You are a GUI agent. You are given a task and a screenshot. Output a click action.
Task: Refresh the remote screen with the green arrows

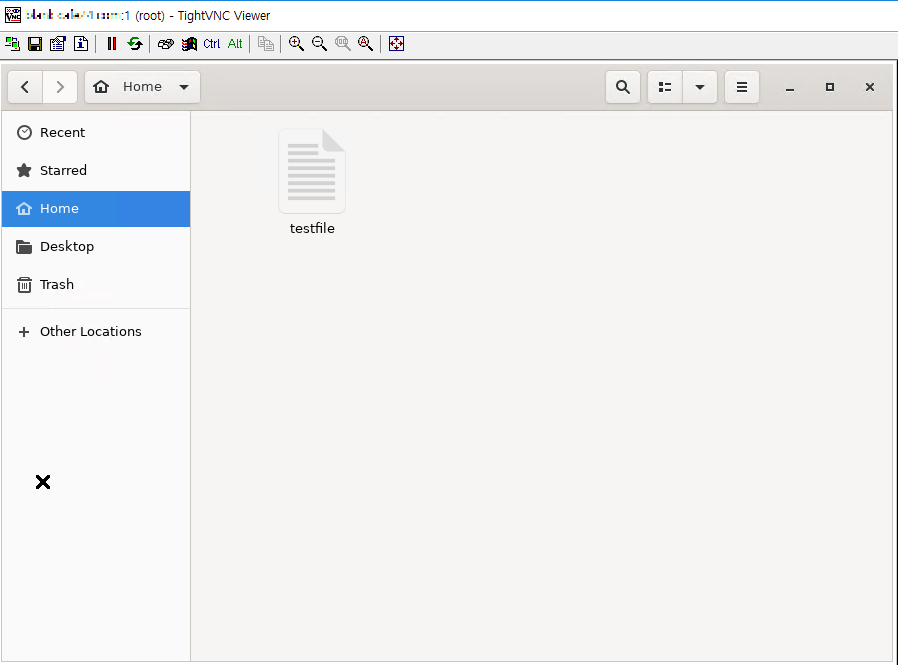[134, 44]
